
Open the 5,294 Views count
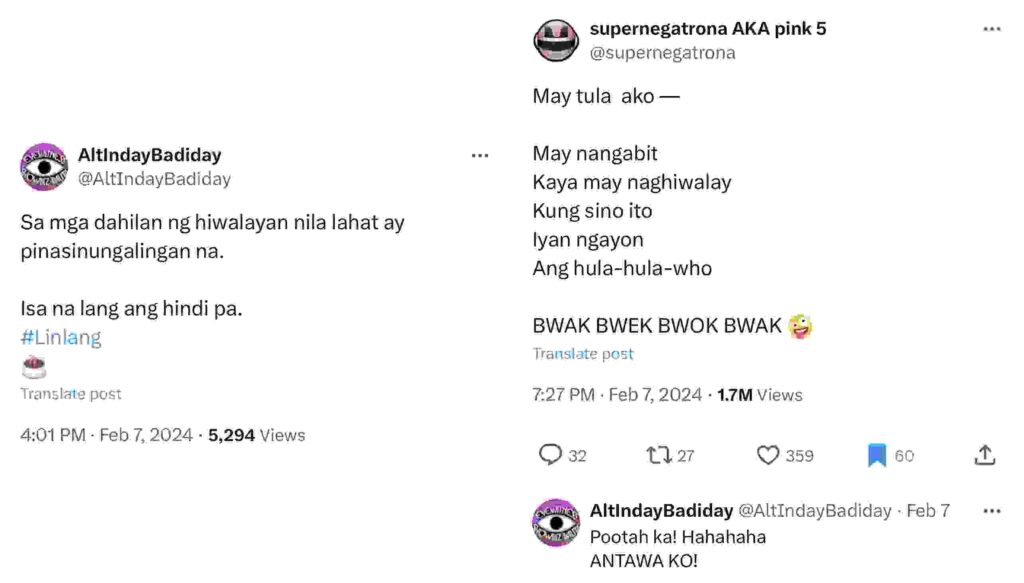point(256,435)
